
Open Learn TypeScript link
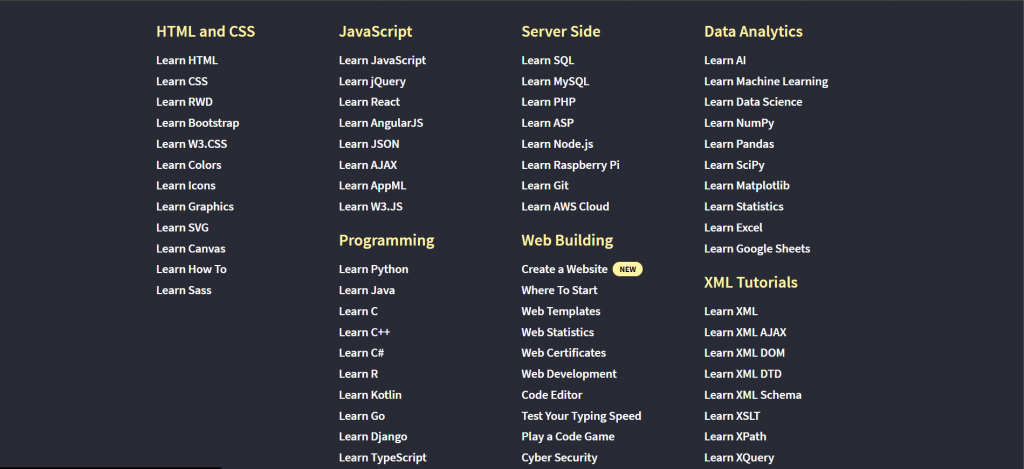383,457
